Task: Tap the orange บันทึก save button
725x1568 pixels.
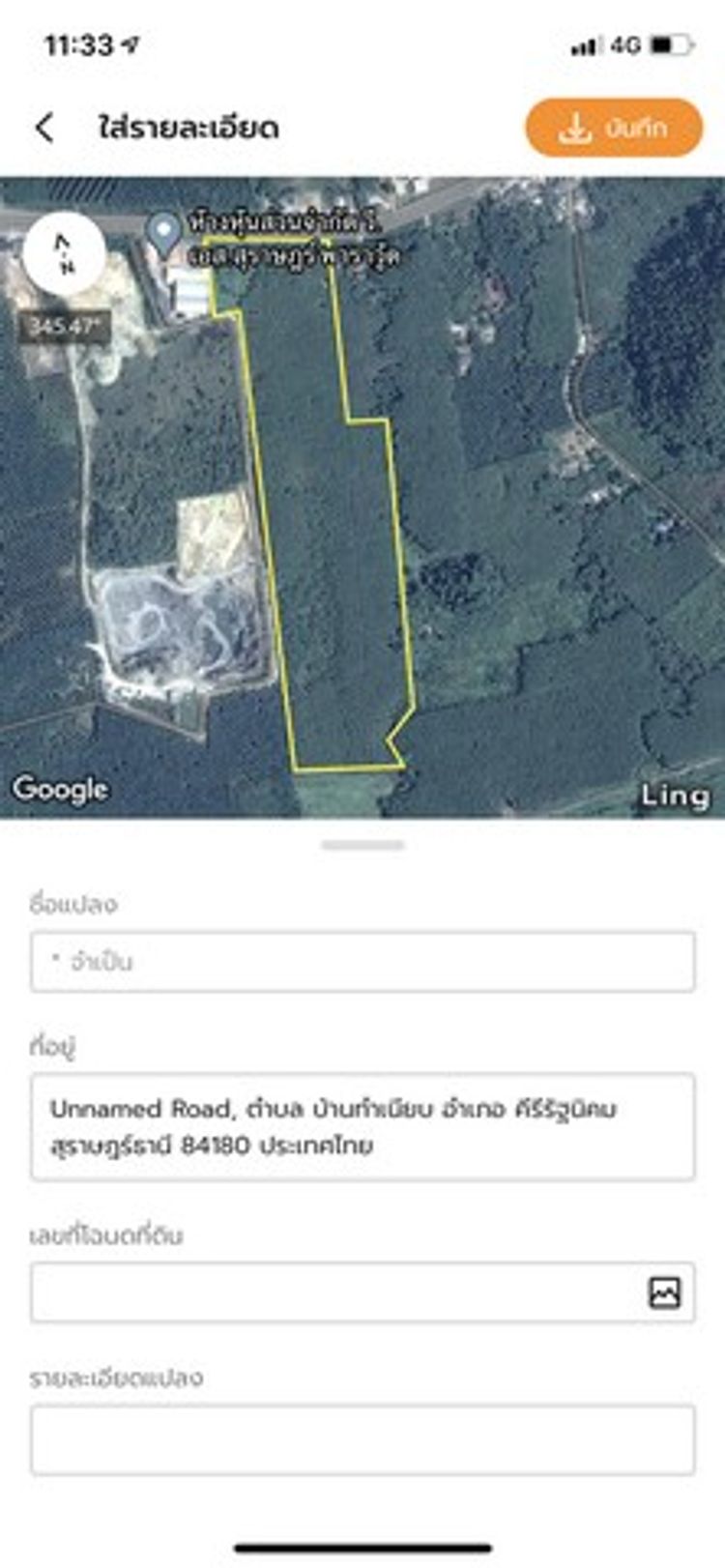Action: [614, 128]
